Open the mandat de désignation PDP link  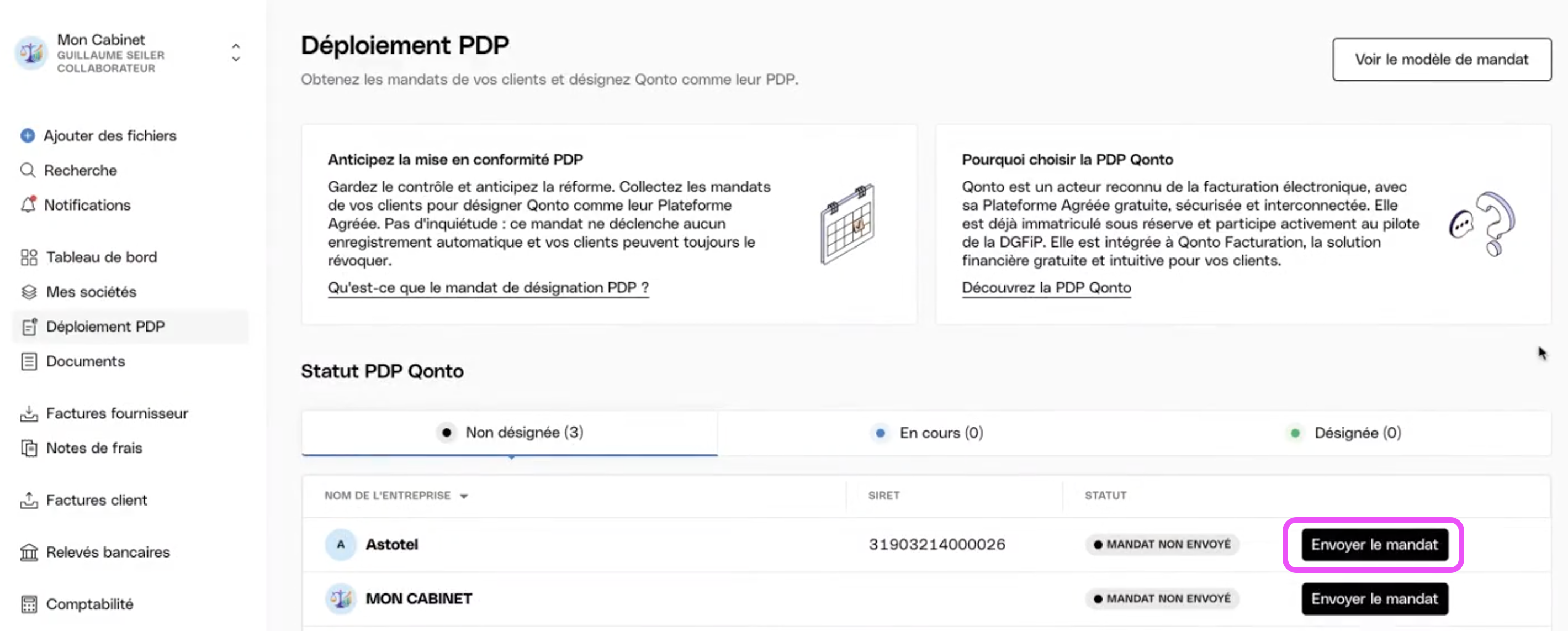point(488,287)
